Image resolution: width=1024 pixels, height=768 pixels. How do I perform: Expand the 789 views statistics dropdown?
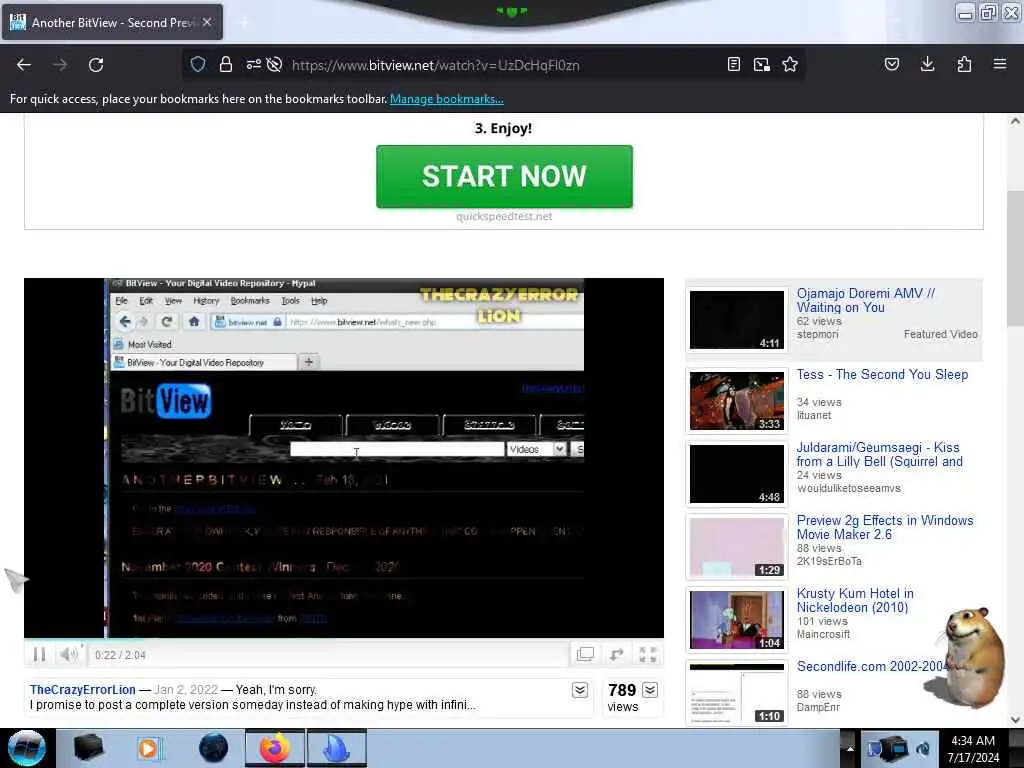point(650,690)
